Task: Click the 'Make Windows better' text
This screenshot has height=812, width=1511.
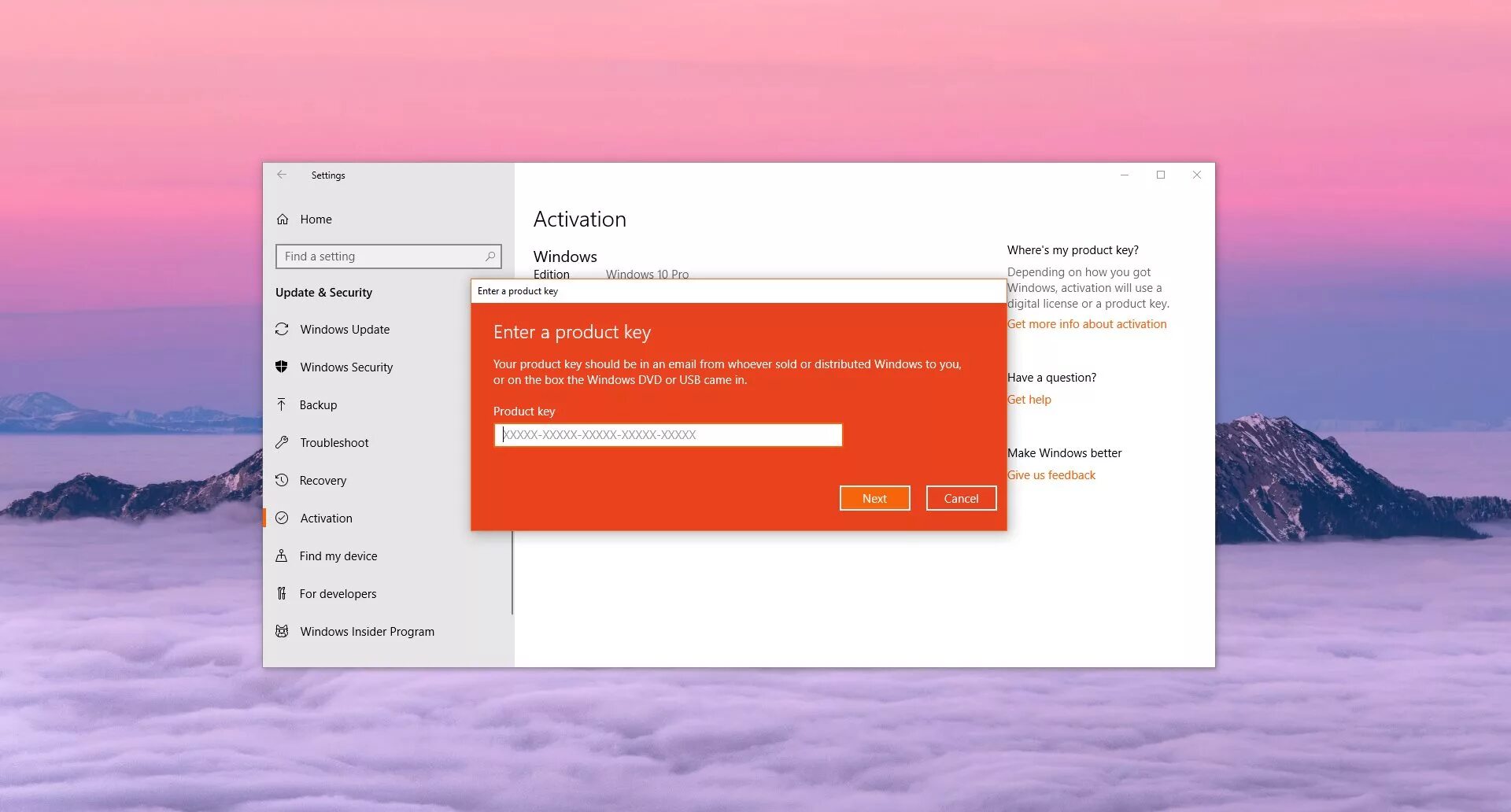Action: pyautogui.click(x=1064, y=453)
